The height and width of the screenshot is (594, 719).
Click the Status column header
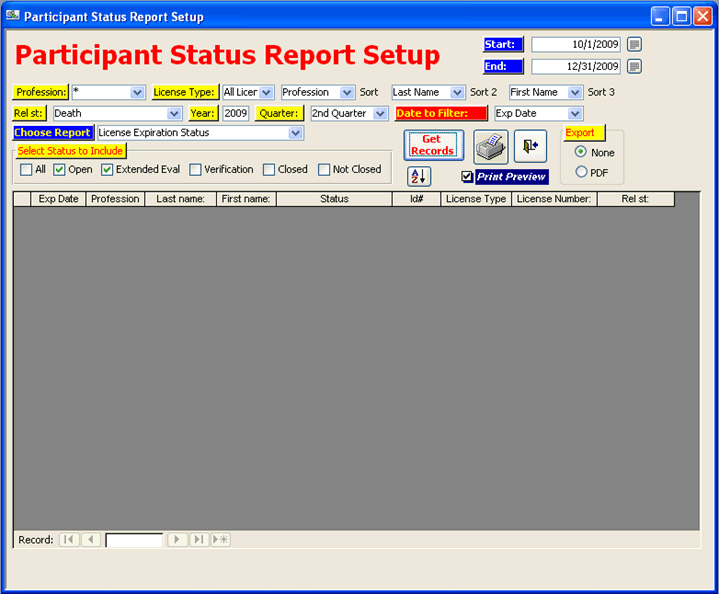point(334,199)
